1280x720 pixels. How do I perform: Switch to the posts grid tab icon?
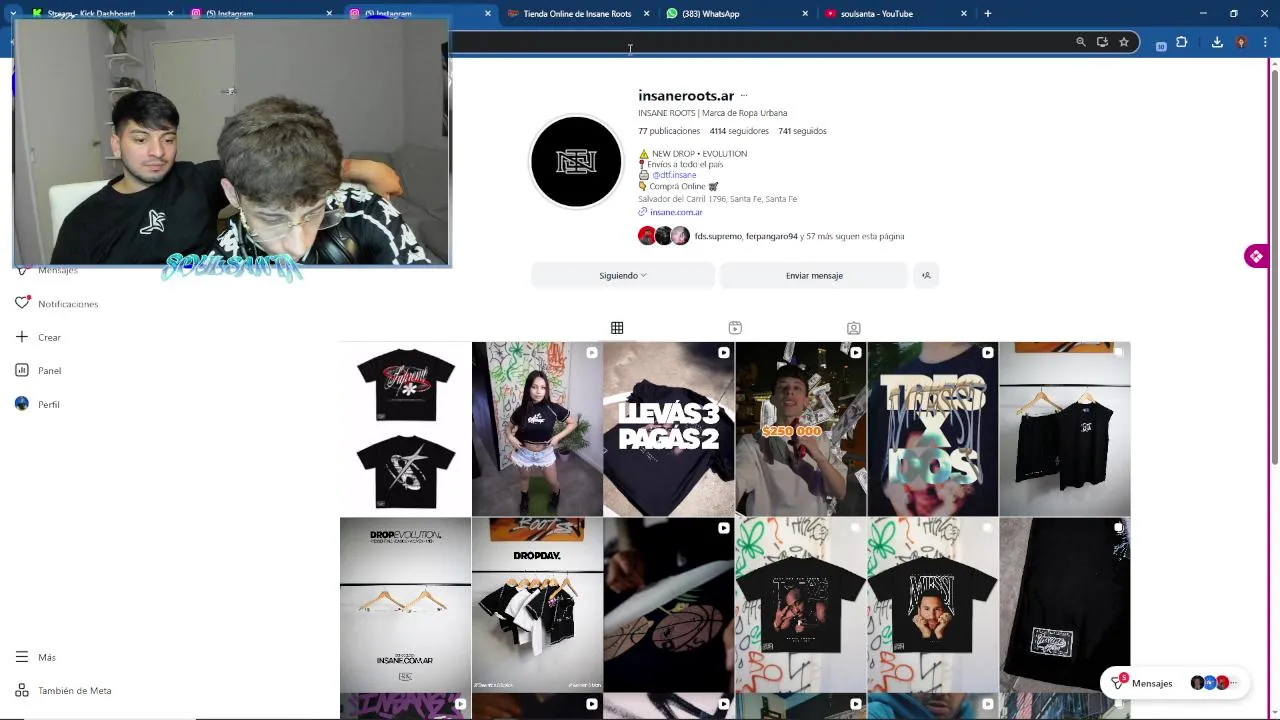617,328
